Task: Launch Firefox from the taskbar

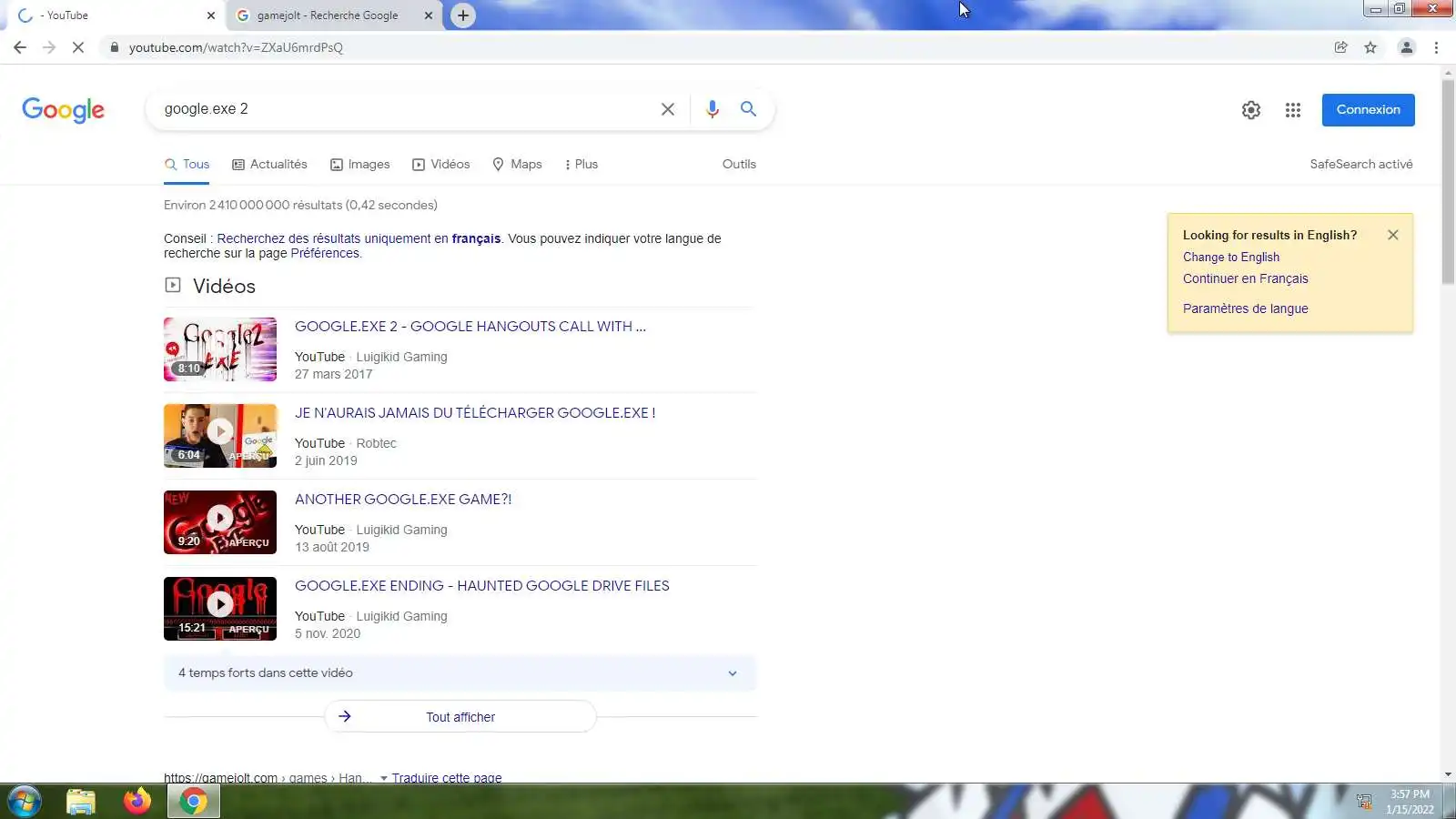Action: (137, 802)
